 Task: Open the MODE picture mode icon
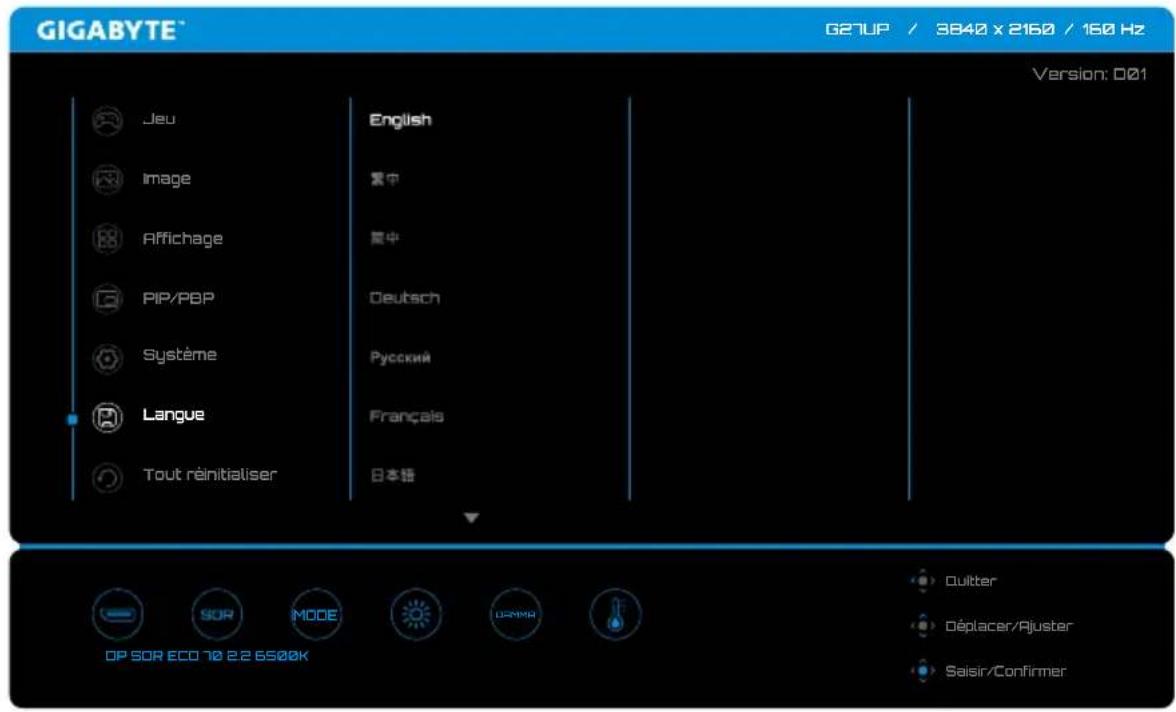coord(316,614)
